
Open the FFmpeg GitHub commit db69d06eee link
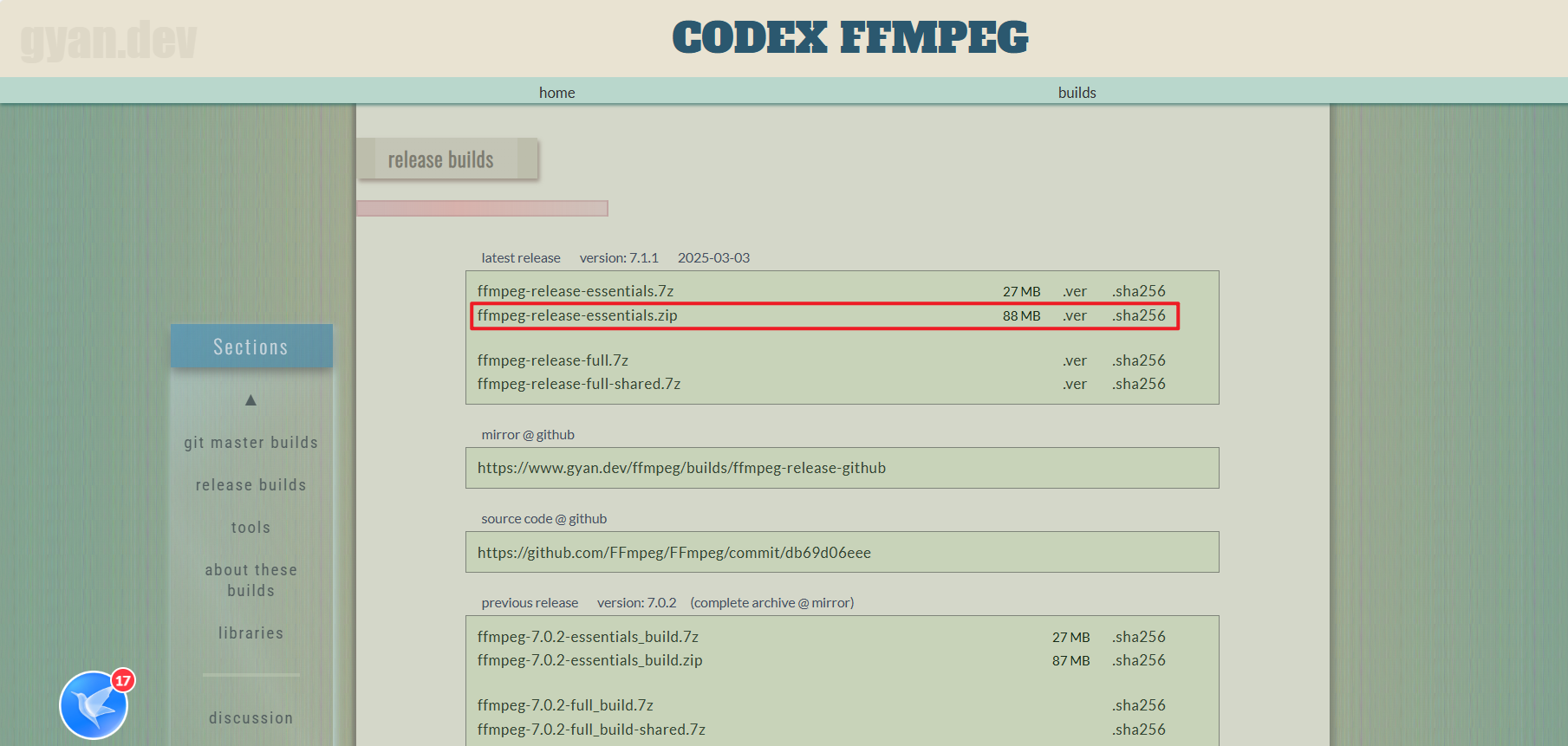674,553
